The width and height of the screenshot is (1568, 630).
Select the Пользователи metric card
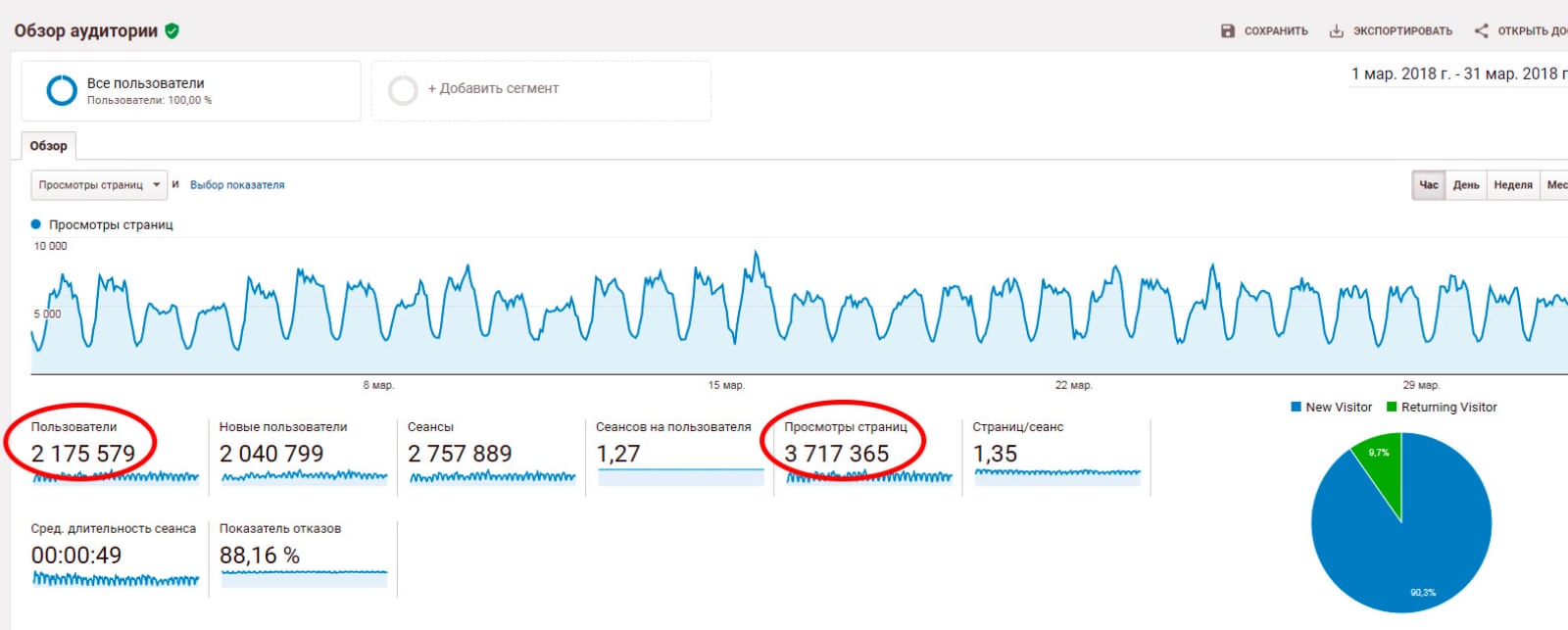tap(83, 453)
